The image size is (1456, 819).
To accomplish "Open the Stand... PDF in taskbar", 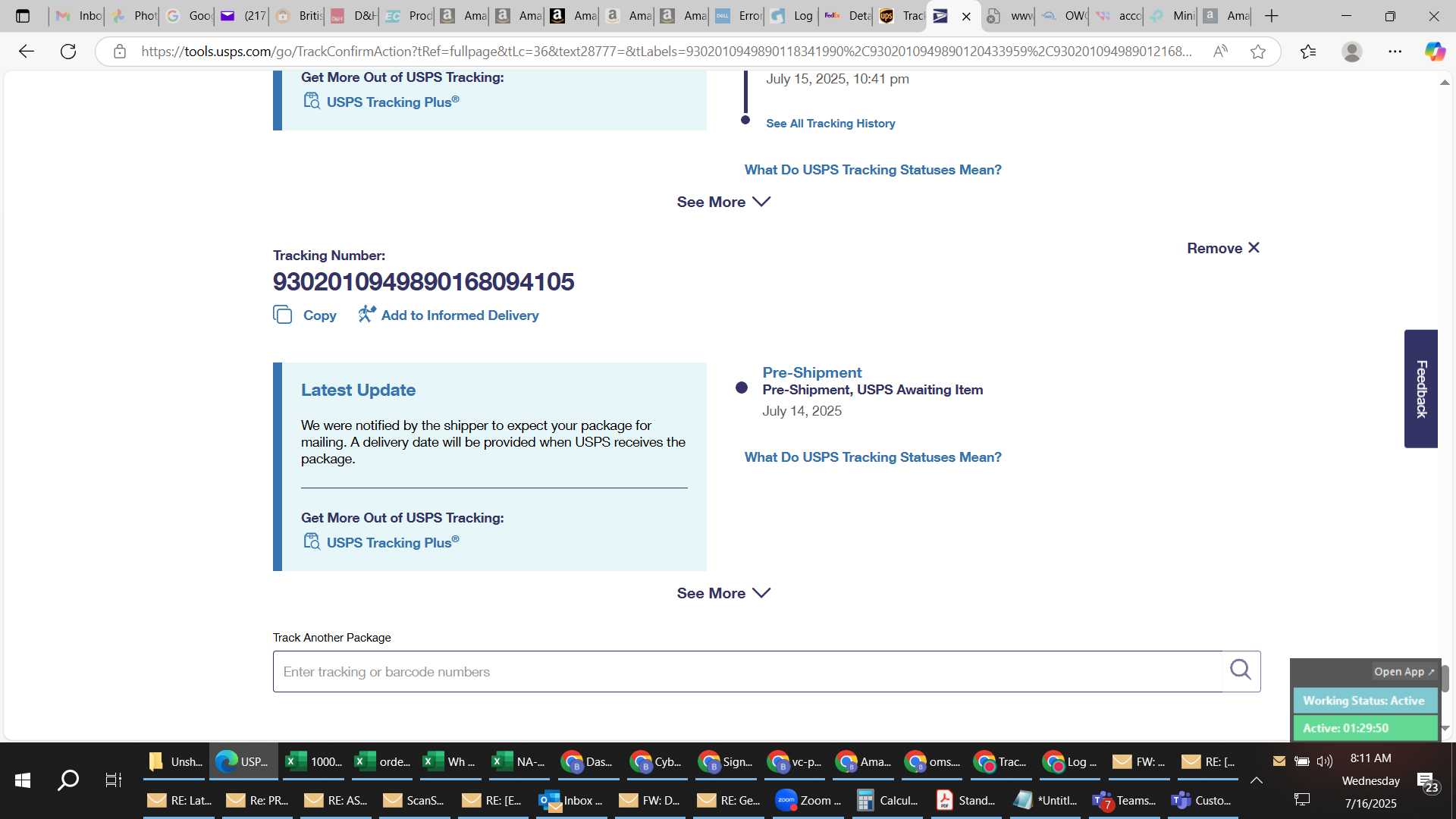I will tap(966, 800).
